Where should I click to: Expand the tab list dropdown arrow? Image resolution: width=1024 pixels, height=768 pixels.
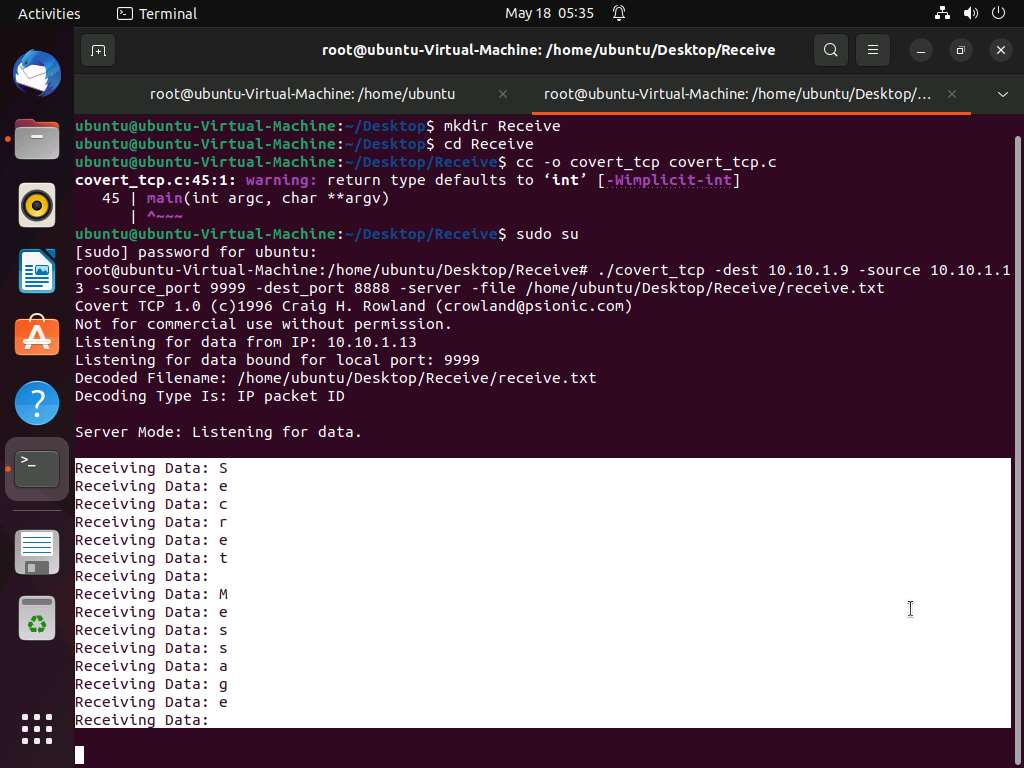pyautogui.click(x=1002, y=94)
